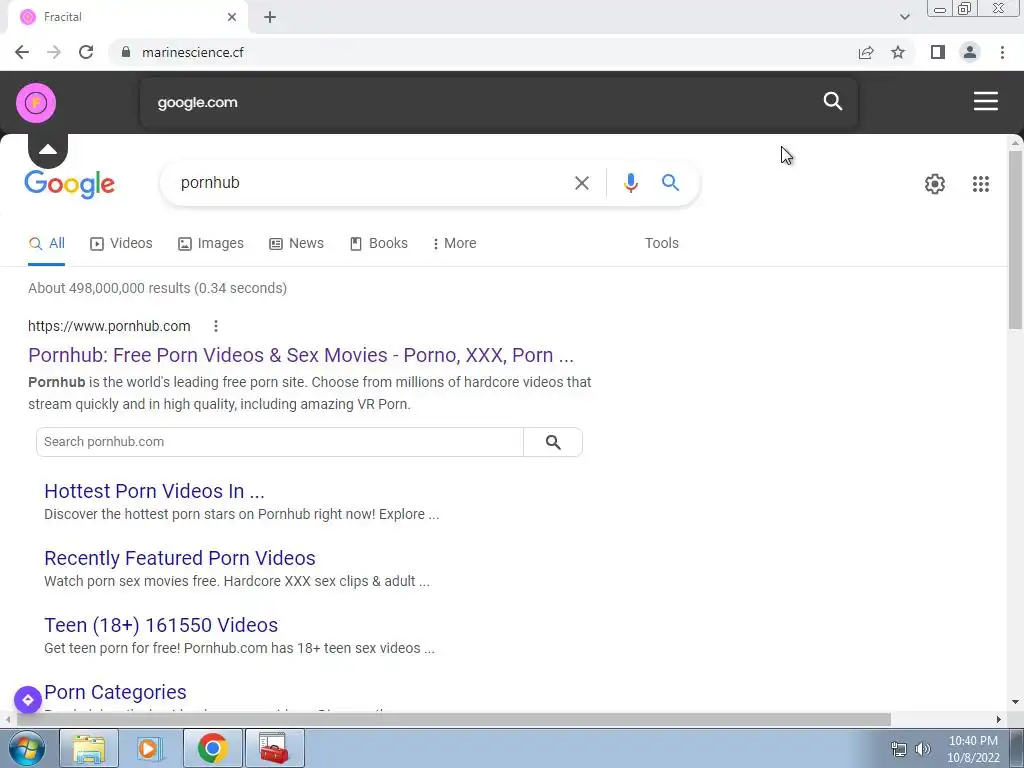The image size is (1024, 768).
Task: Click the proxy bar search magnifier icon
Action: (833, 101)
